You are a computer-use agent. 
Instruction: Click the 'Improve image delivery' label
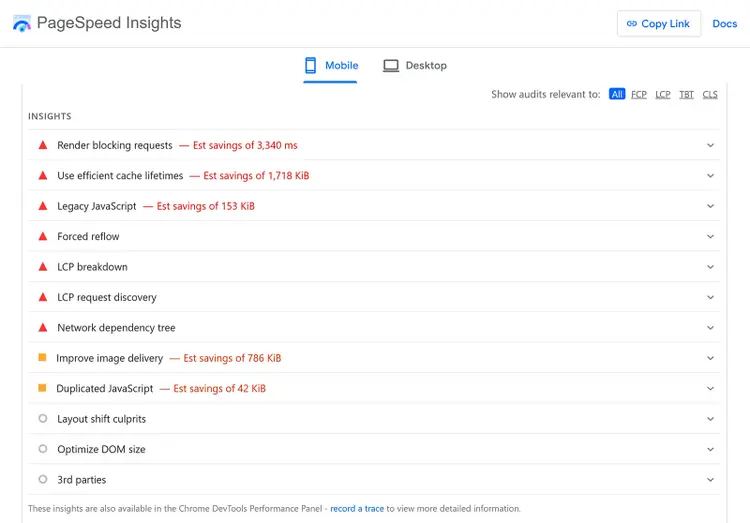pyautogui.click(x=110, y=358)
